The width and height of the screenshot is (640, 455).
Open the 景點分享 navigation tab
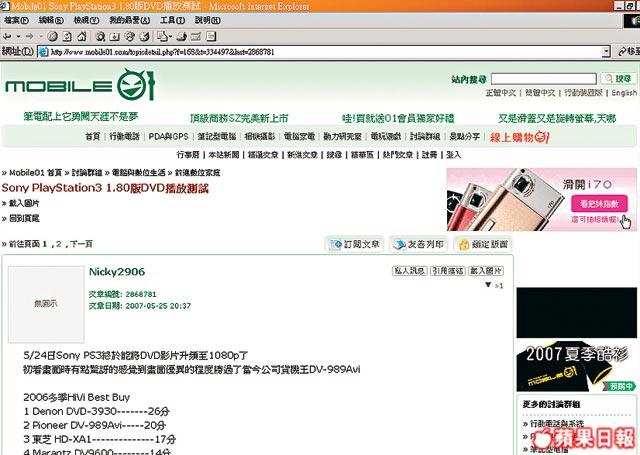point(464,137)
